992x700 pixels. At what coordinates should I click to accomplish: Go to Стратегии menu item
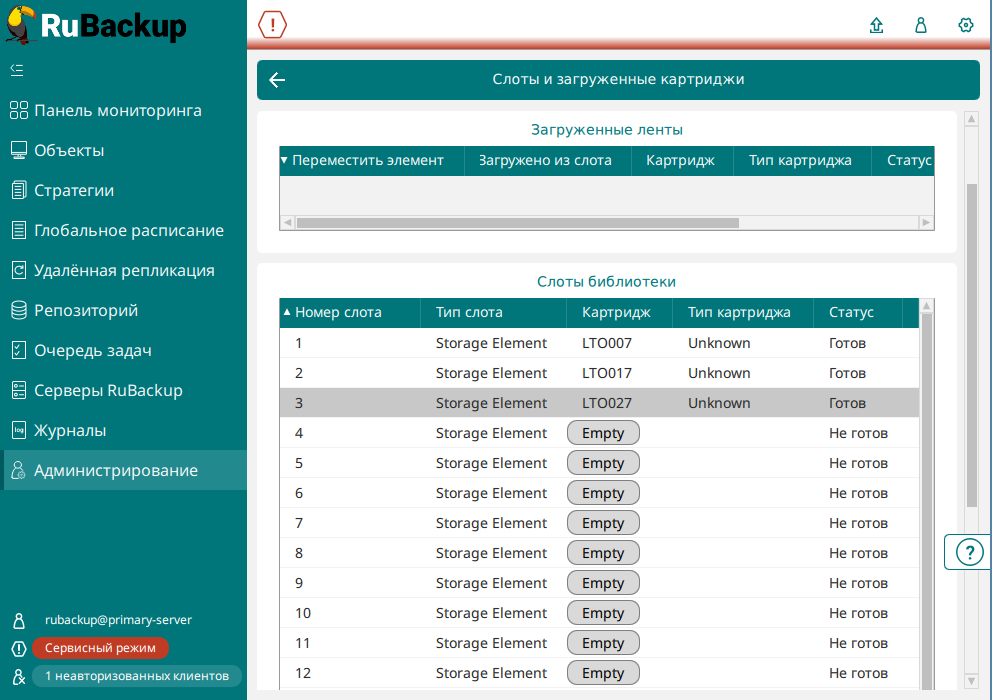pos(74,190)
